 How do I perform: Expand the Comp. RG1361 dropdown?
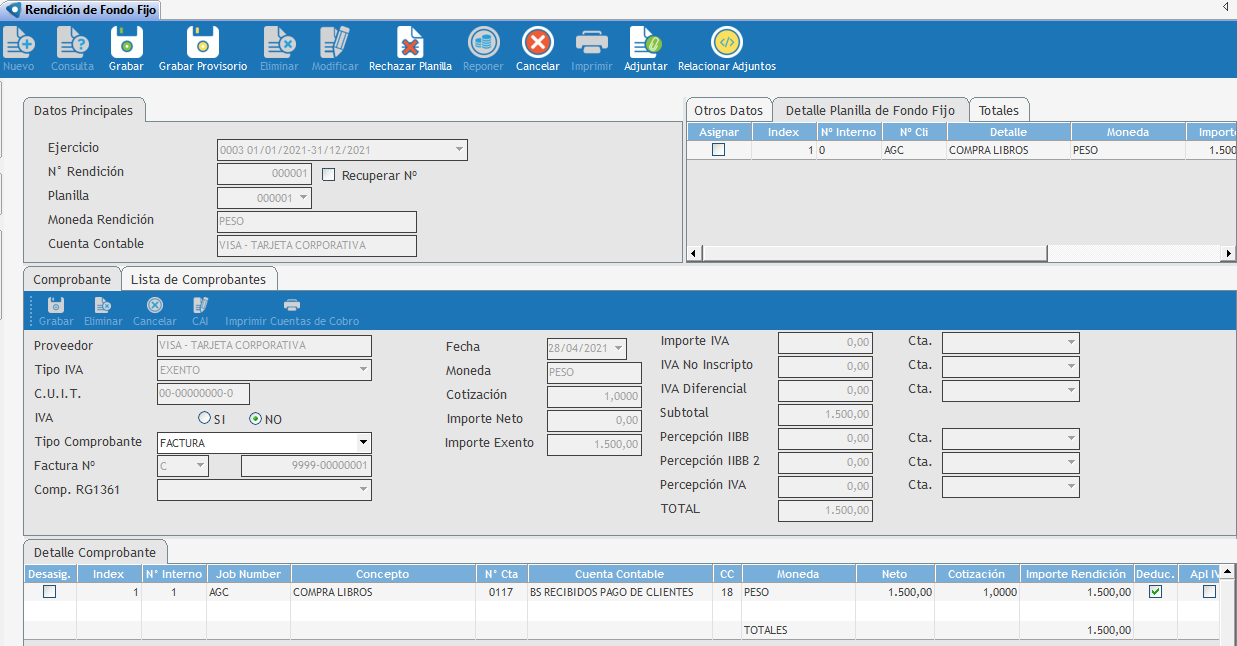pyautogui.click(x=363, y=490)
